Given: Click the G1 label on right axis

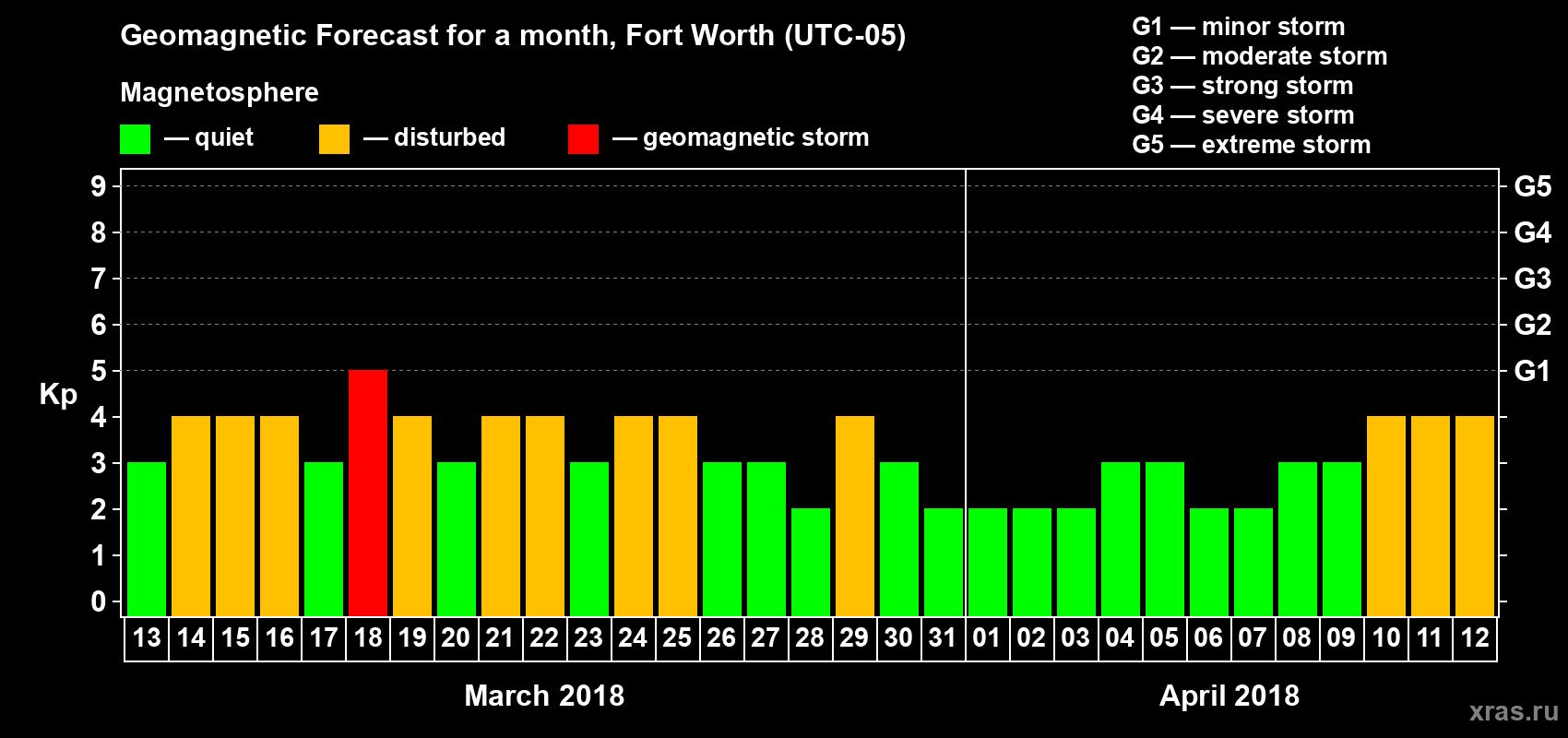Looking at the screenshot, I should pos(1533,371).
